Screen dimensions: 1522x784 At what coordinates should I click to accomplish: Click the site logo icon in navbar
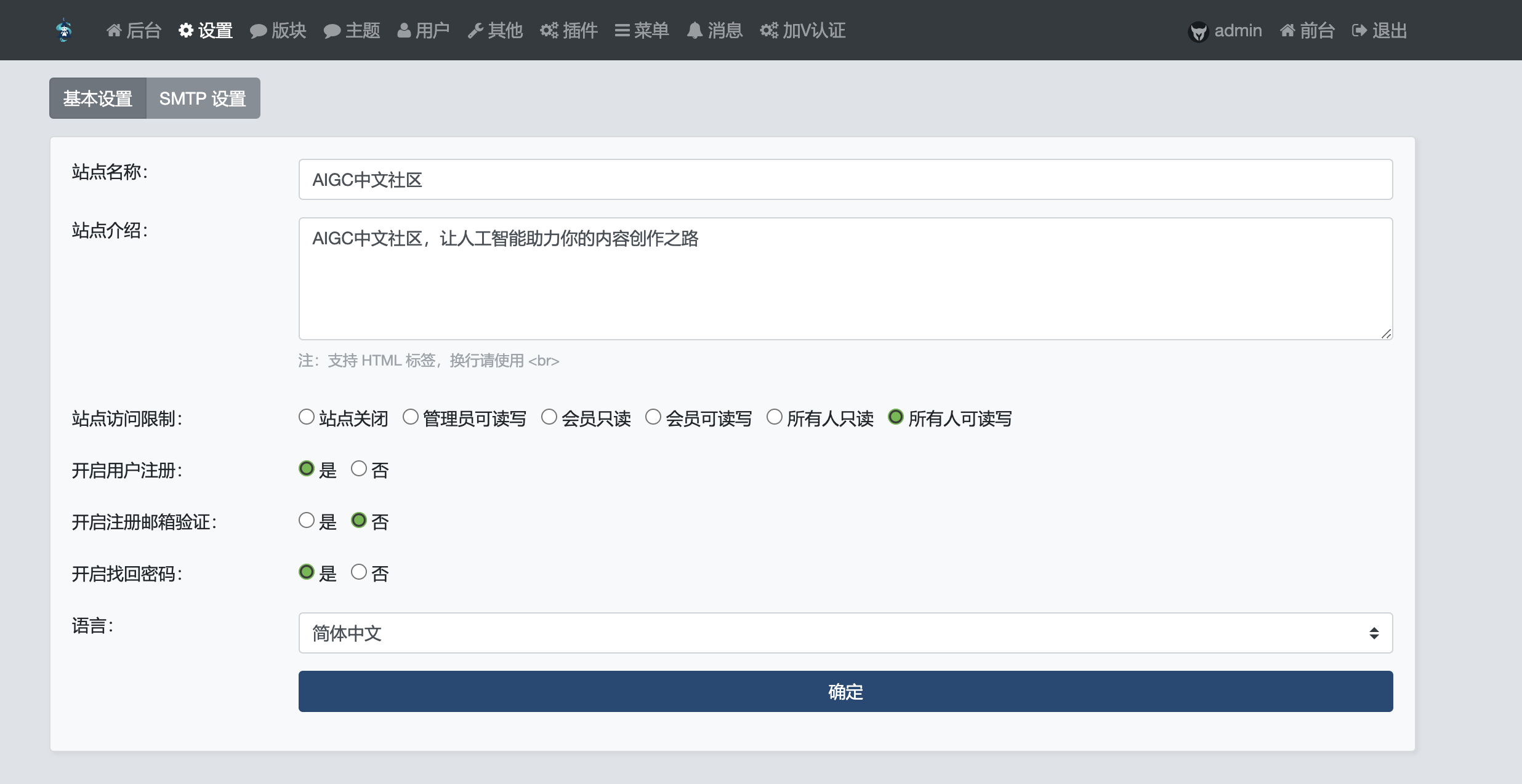[64, 30]
